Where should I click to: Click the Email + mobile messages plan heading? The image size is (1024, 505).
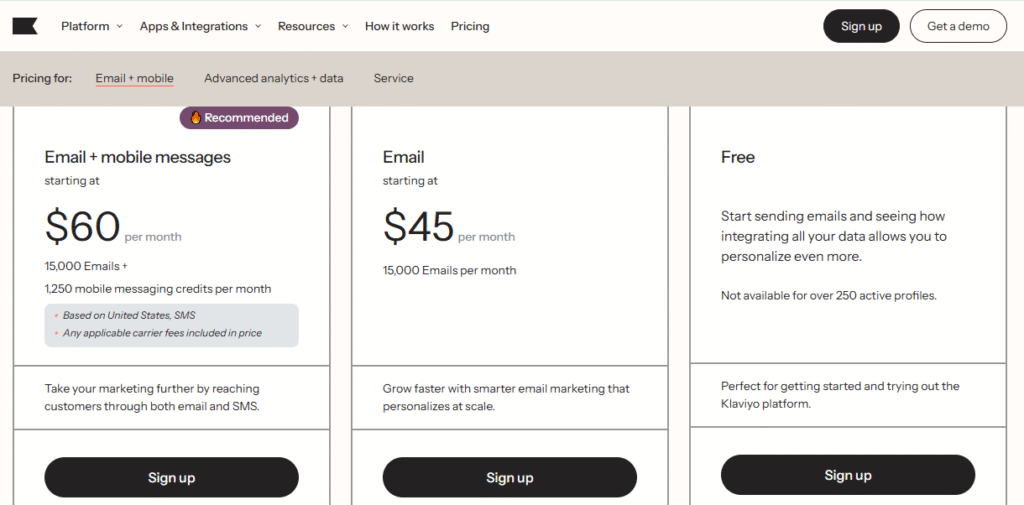tap(137, 157)
